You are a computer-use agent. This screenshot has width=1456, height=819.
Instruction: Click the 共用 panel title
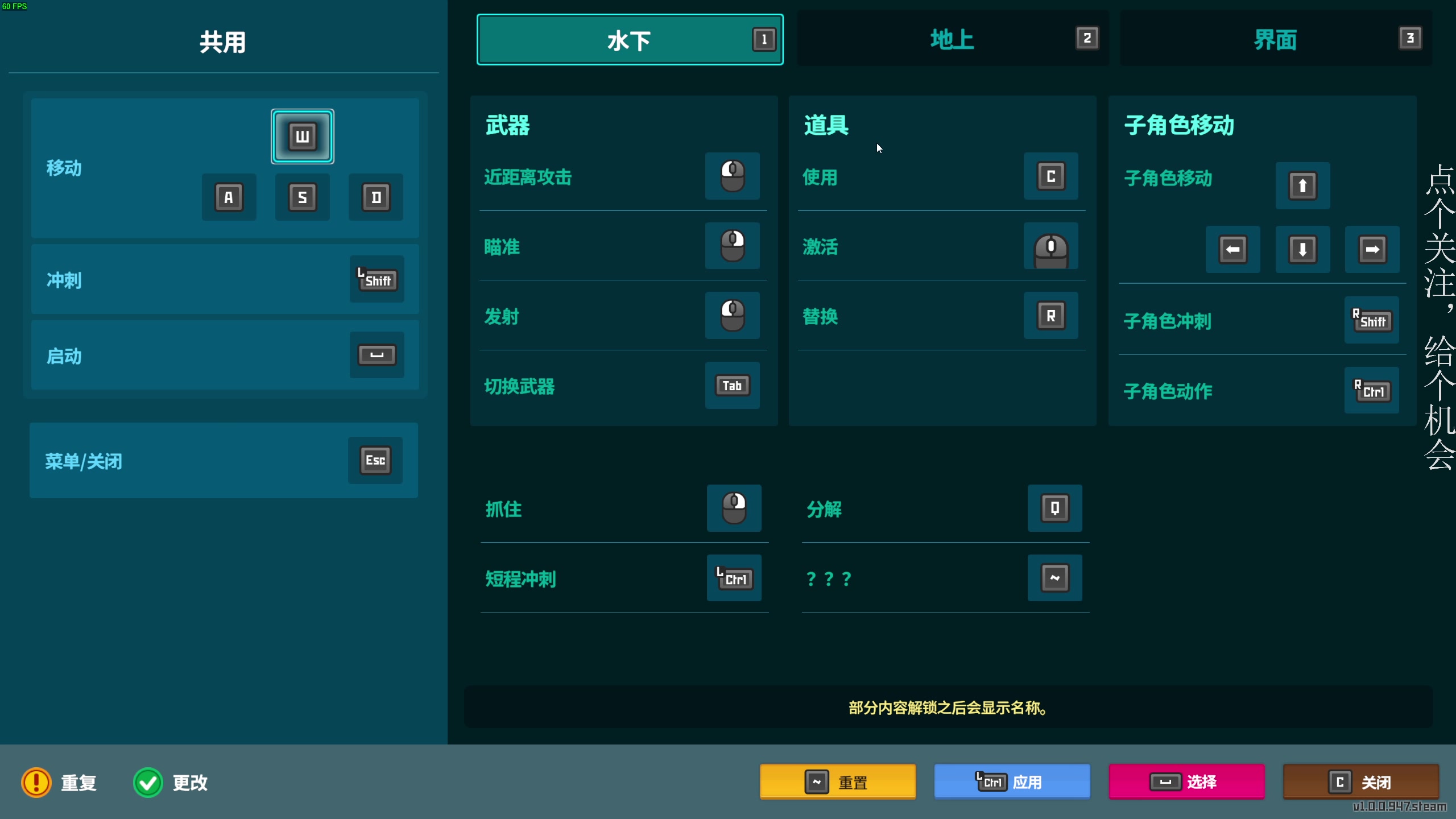223,42
